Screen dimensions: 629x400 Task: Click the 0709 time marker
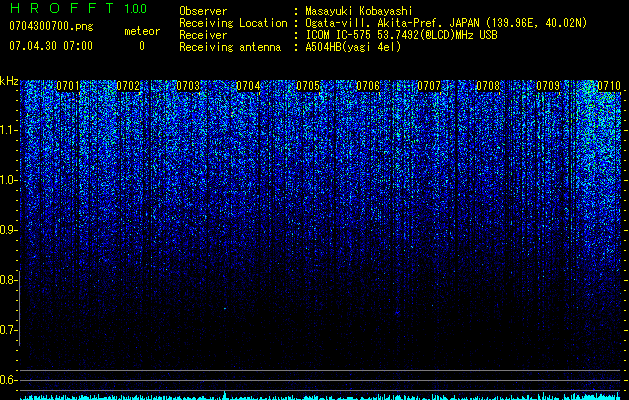click(x=548, y=86)
